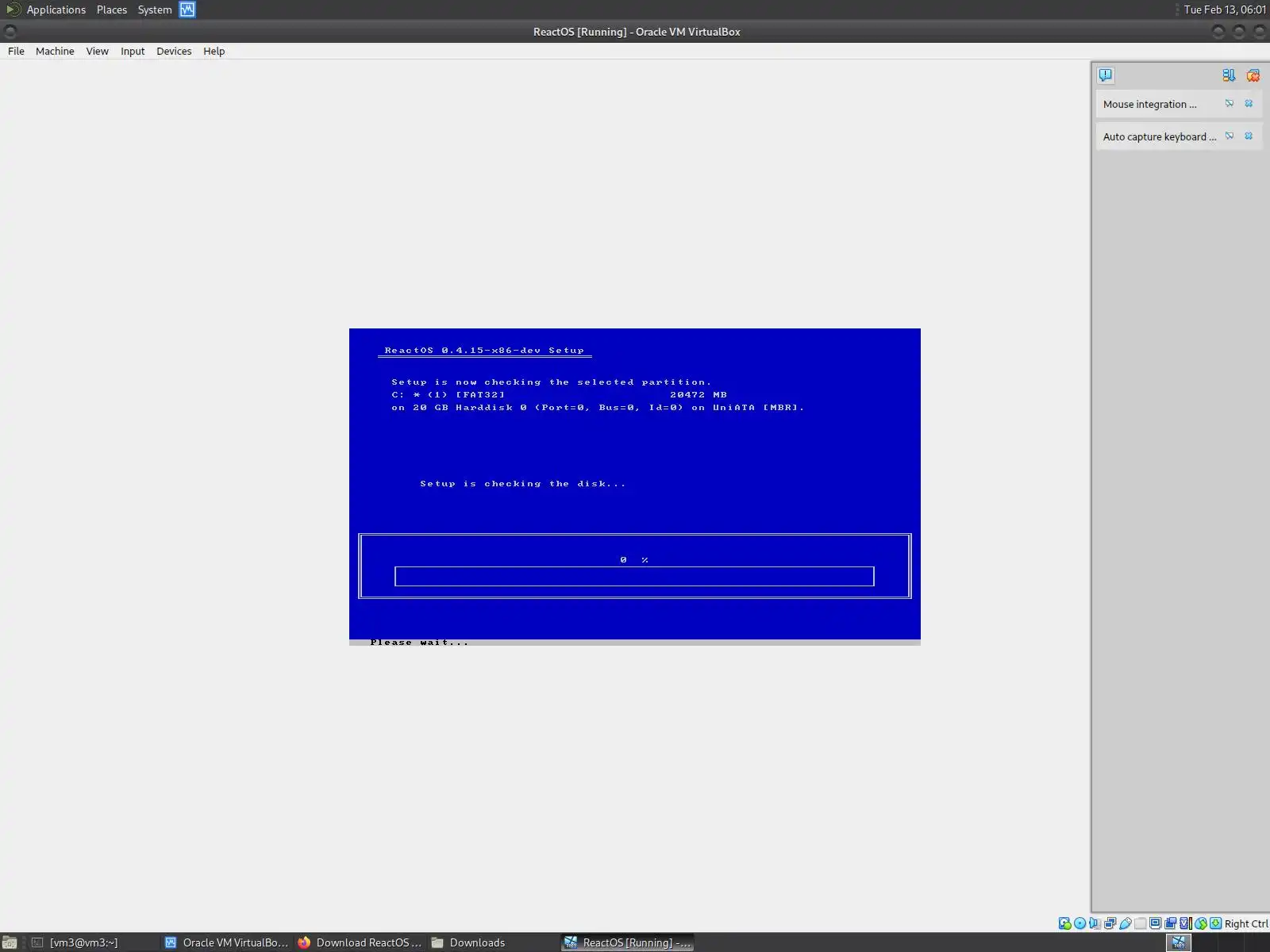The height and width of the screenshot is (952, 1270).
Task: Click the Auto capture keyboard notification text
Action: tap(1159, 136)
